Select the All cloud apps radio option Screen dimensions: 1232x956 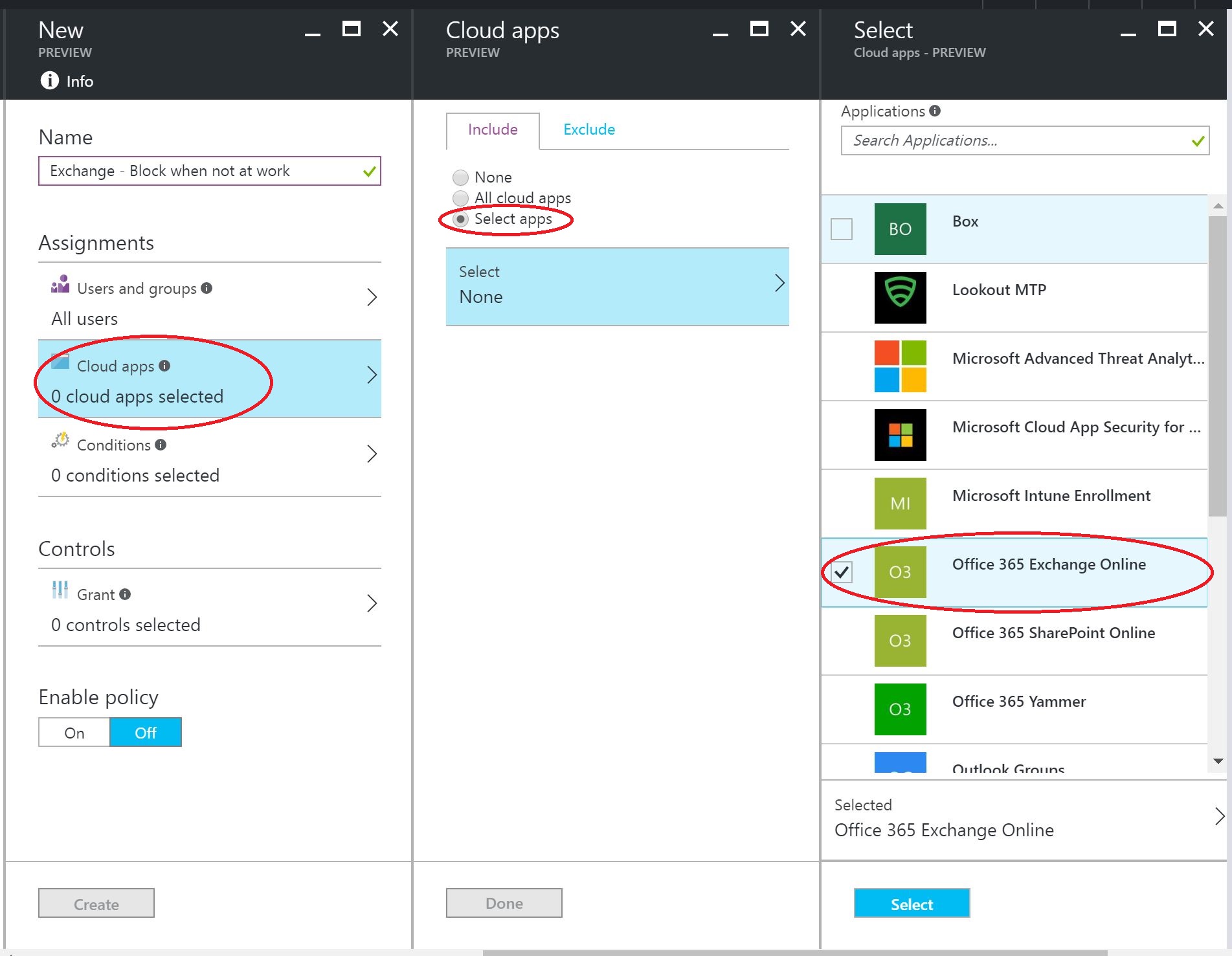pos(460,198)
